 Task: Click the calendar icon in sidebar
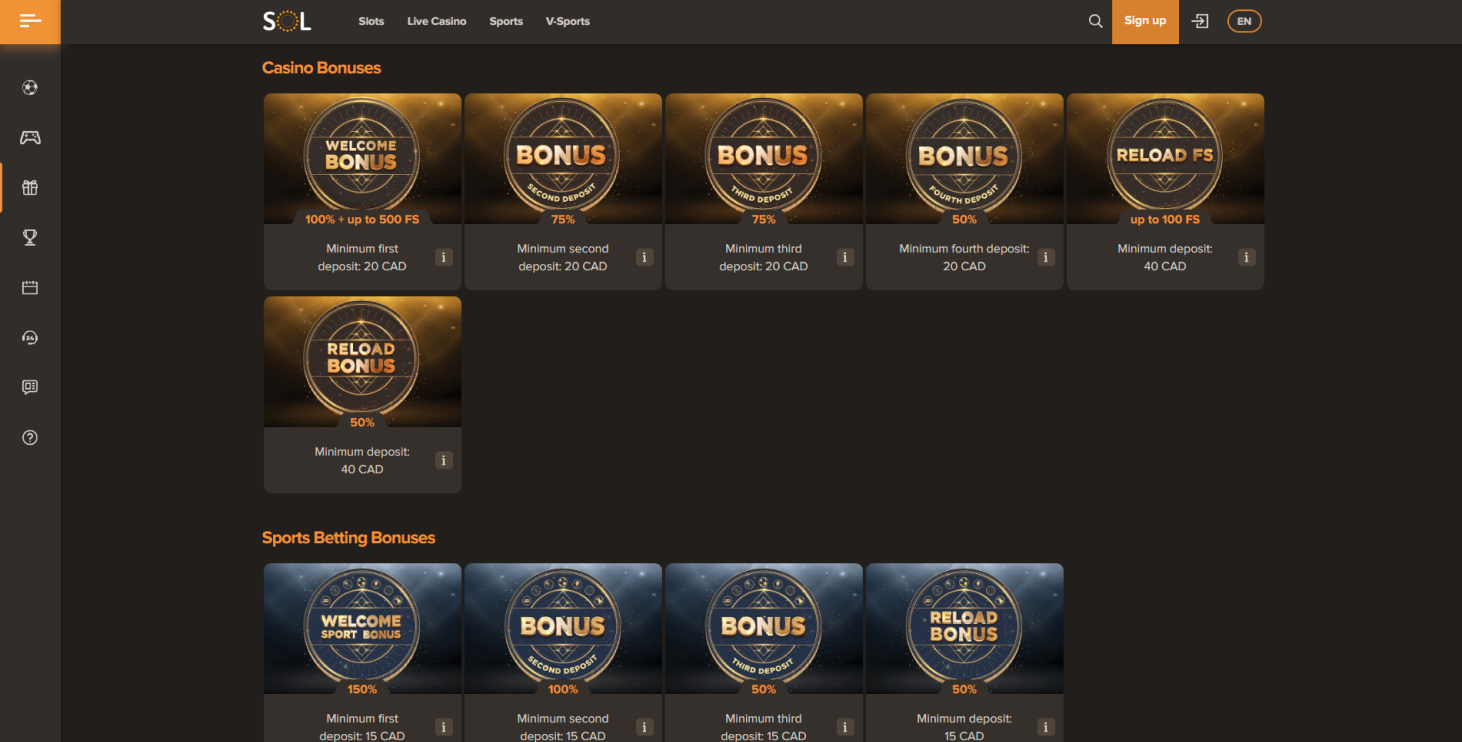click(x=30, y=288)
